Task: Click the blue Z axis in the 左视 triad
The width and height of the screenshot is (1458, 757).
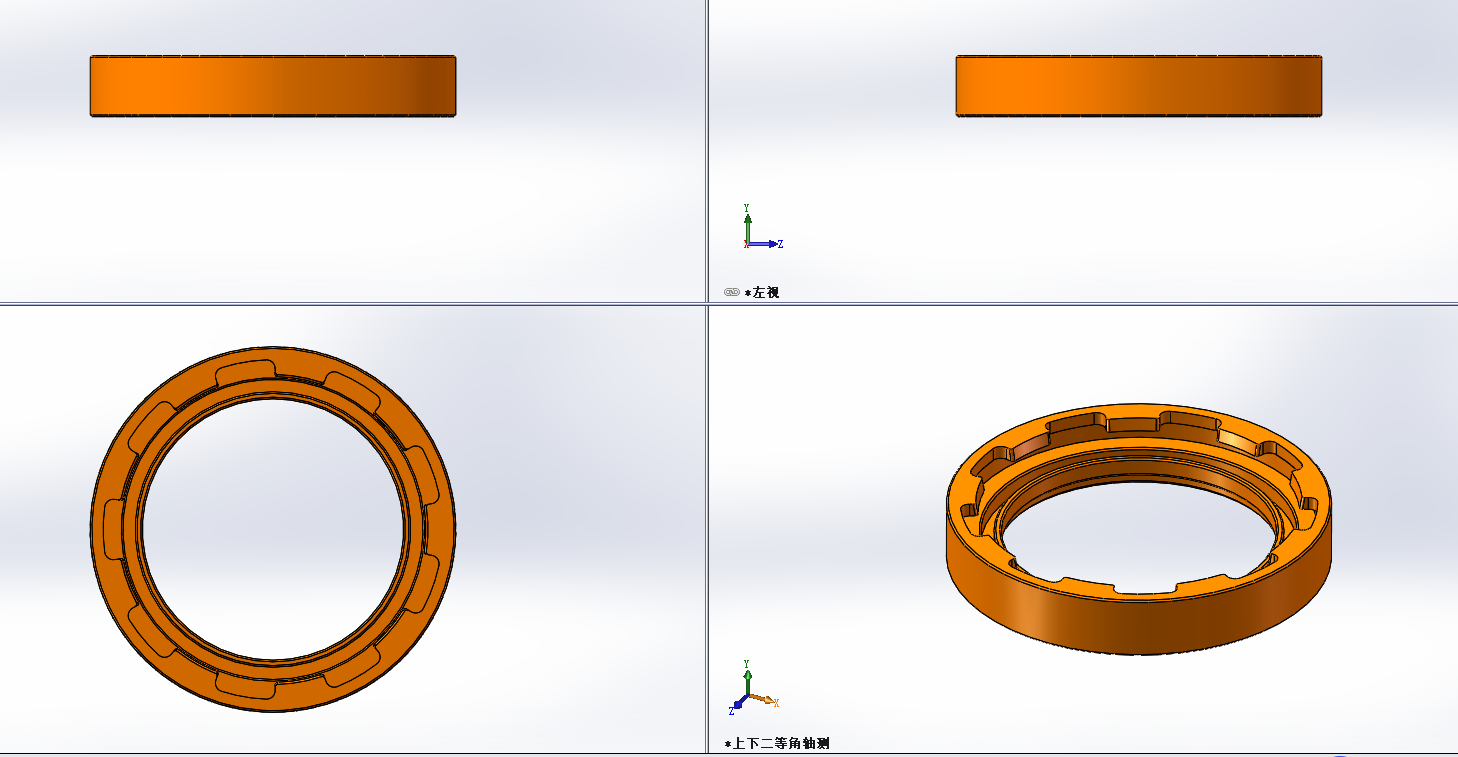Action: 765,244
